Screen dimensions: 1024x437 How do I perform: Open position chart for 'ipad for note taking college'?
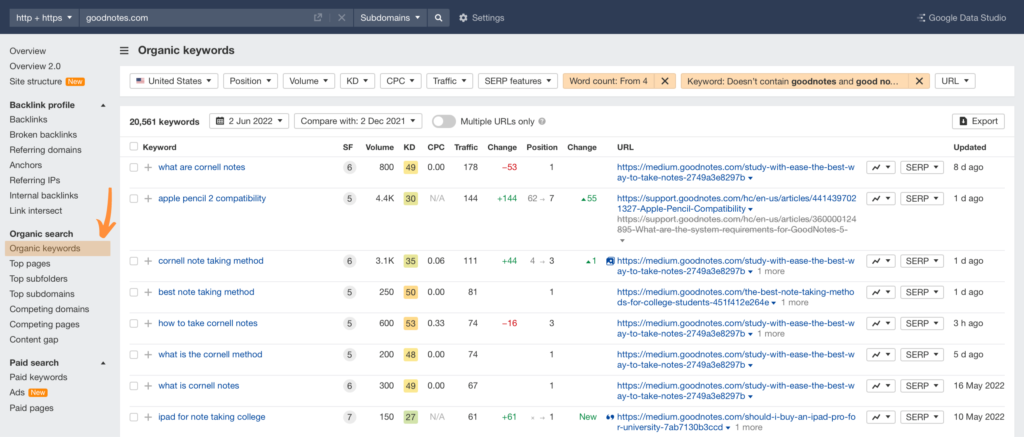pos(880,417)
